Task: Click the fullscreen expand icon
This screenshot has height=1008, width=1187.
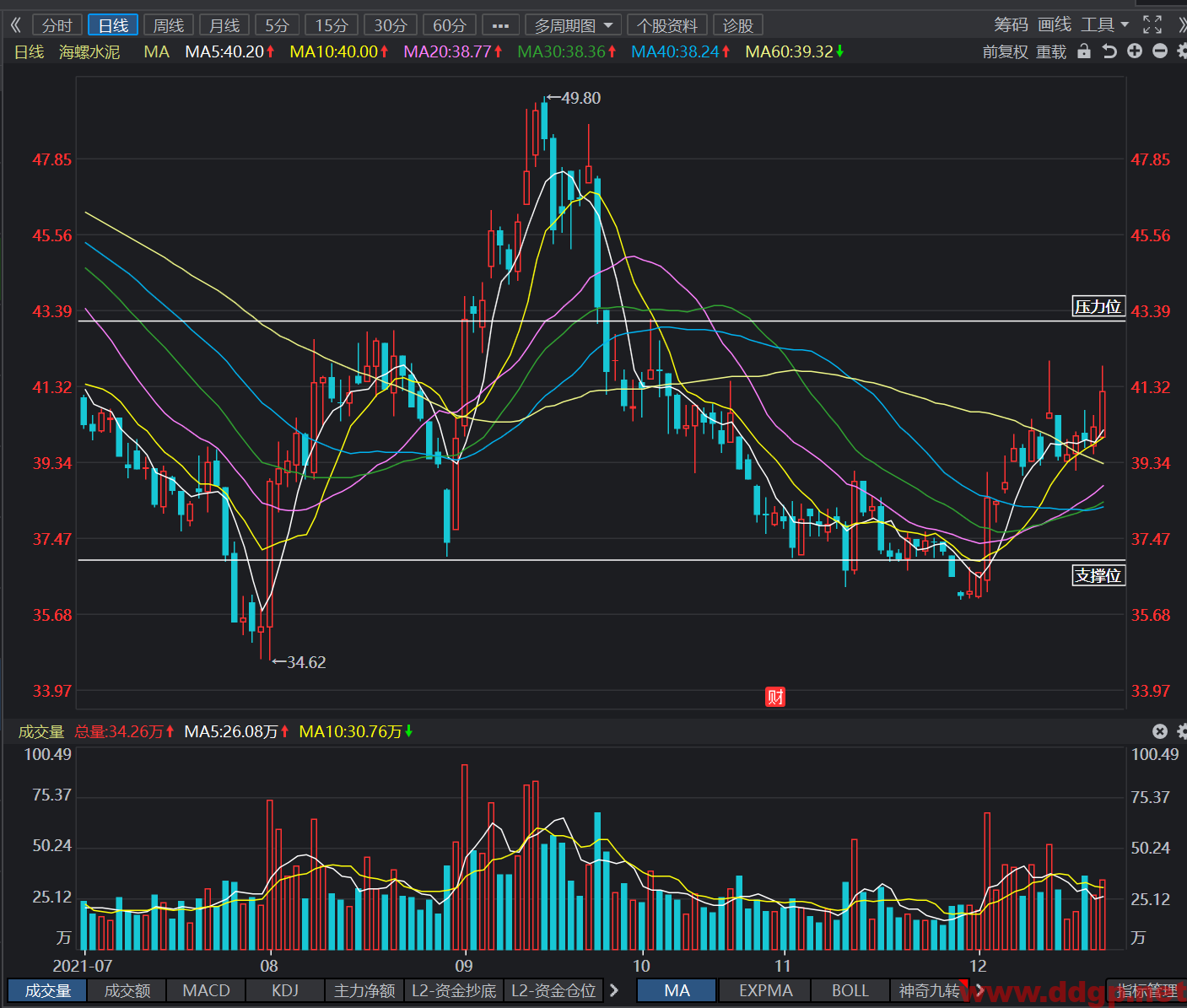Action: [x=1152, y=25]
